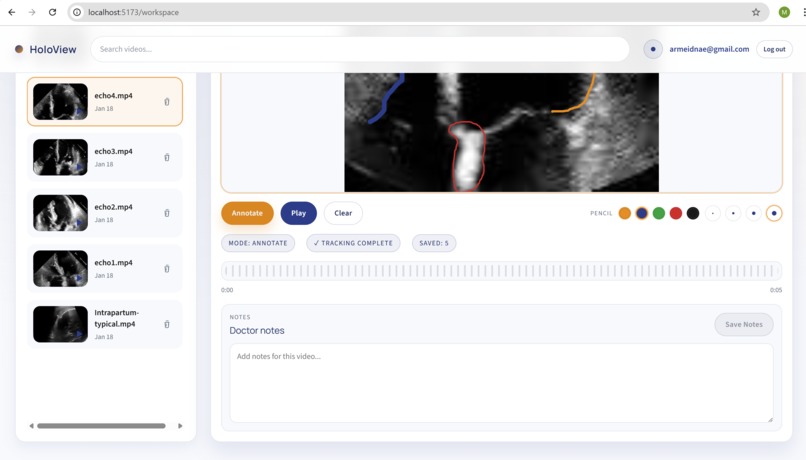Click the browser address bar URL
The width and height of the screenshot is (806, 460).
(x=133, y=12)
